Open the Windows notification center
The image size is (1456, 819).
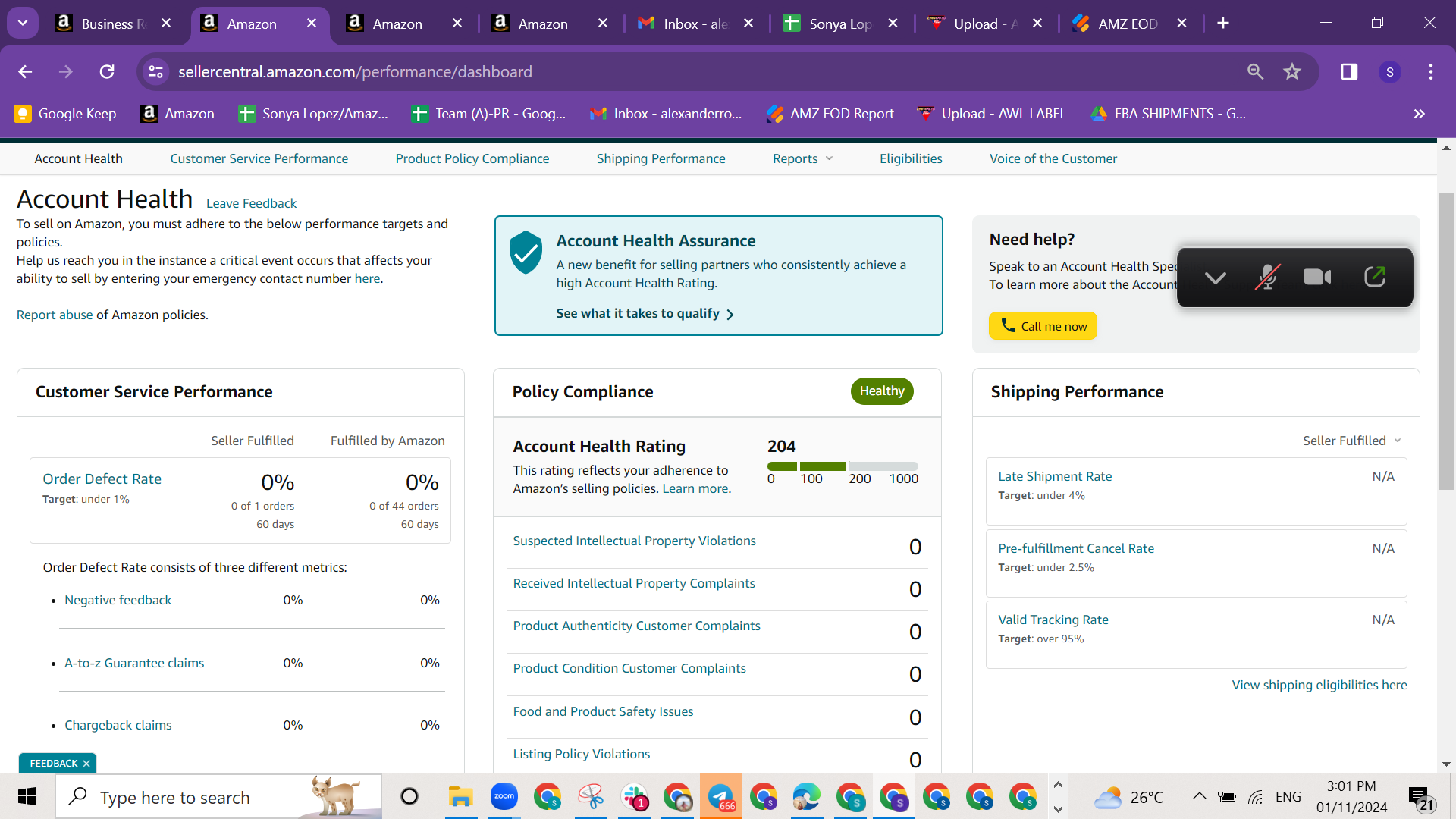(x=1420, y=798)
